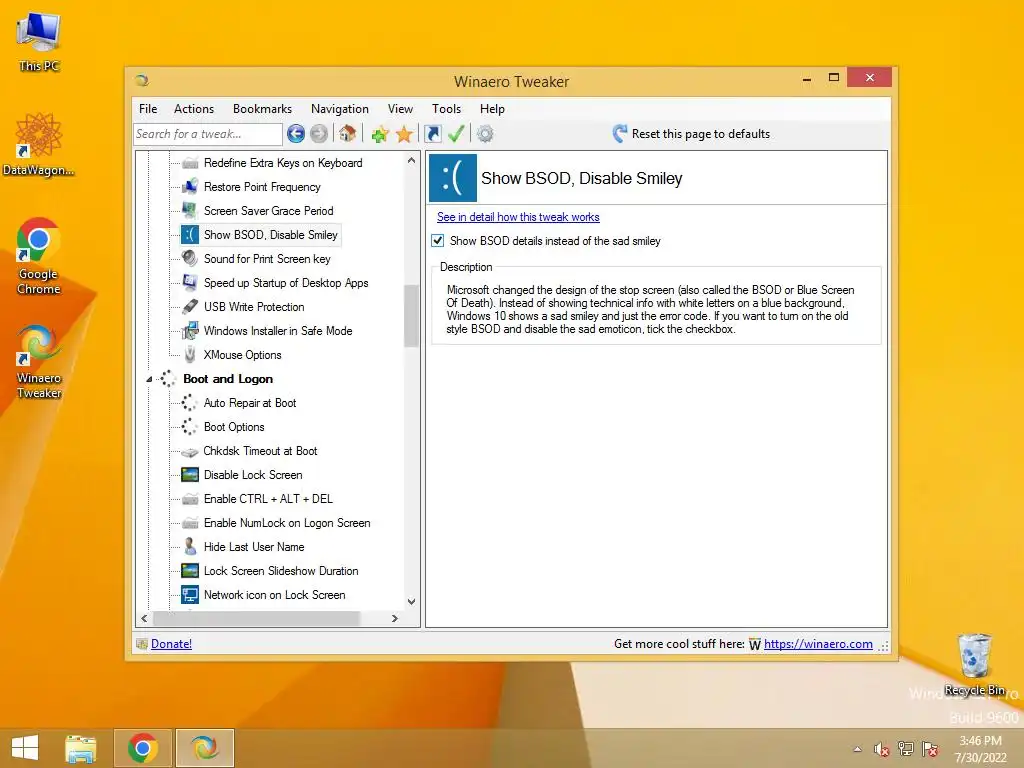This screenshot has width=1024, height=768.
Task: Click the Hide Last User Name person icon
Action: [x=190, y=547]
